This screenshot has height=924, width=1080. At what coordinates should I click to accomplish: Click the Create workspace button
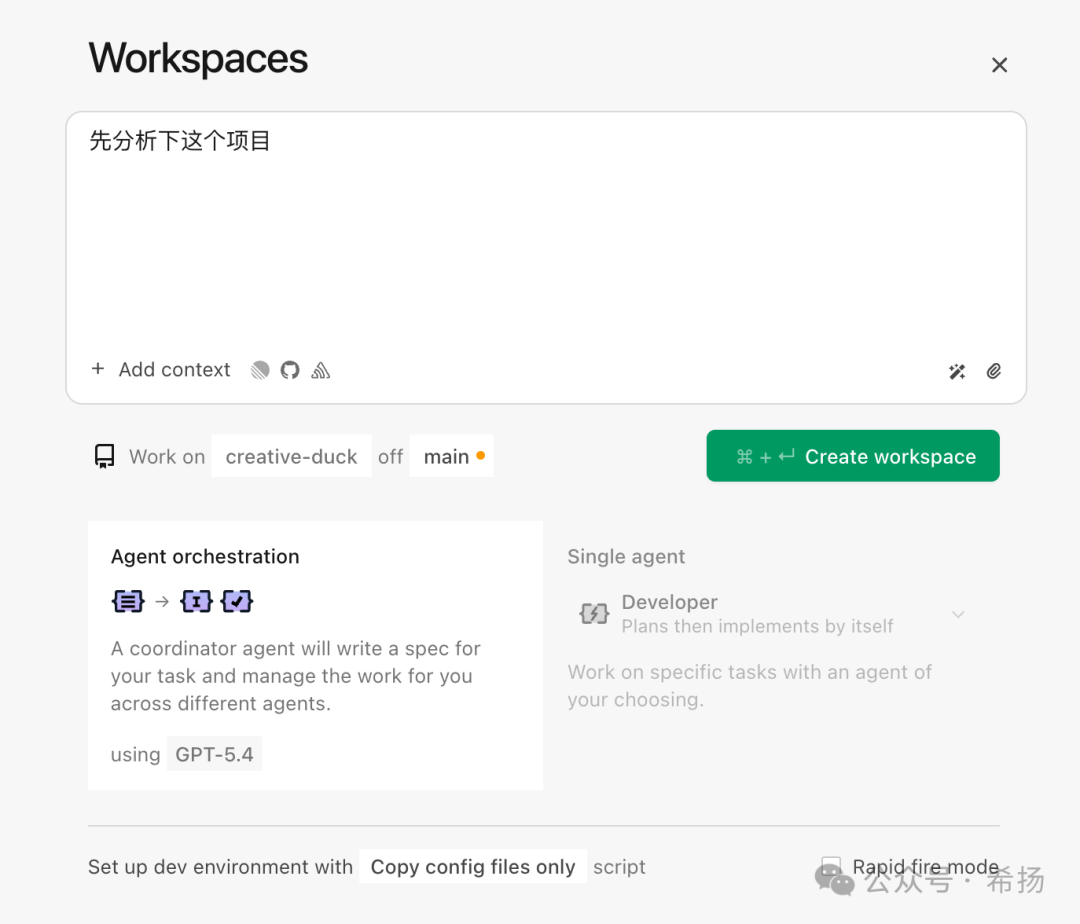click(853, 456)
